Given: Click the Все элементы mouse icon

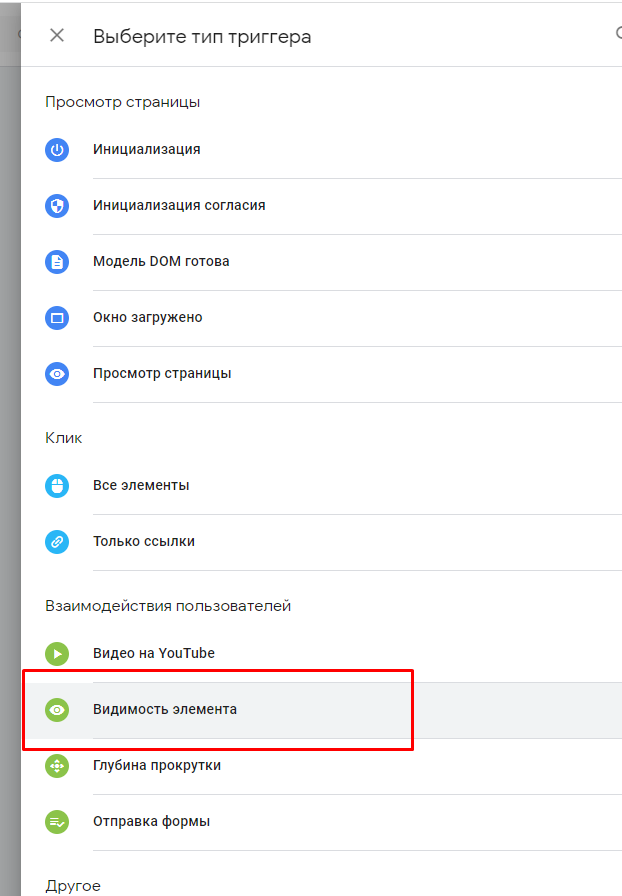Looking at the screenshot, I should [57, 486].
